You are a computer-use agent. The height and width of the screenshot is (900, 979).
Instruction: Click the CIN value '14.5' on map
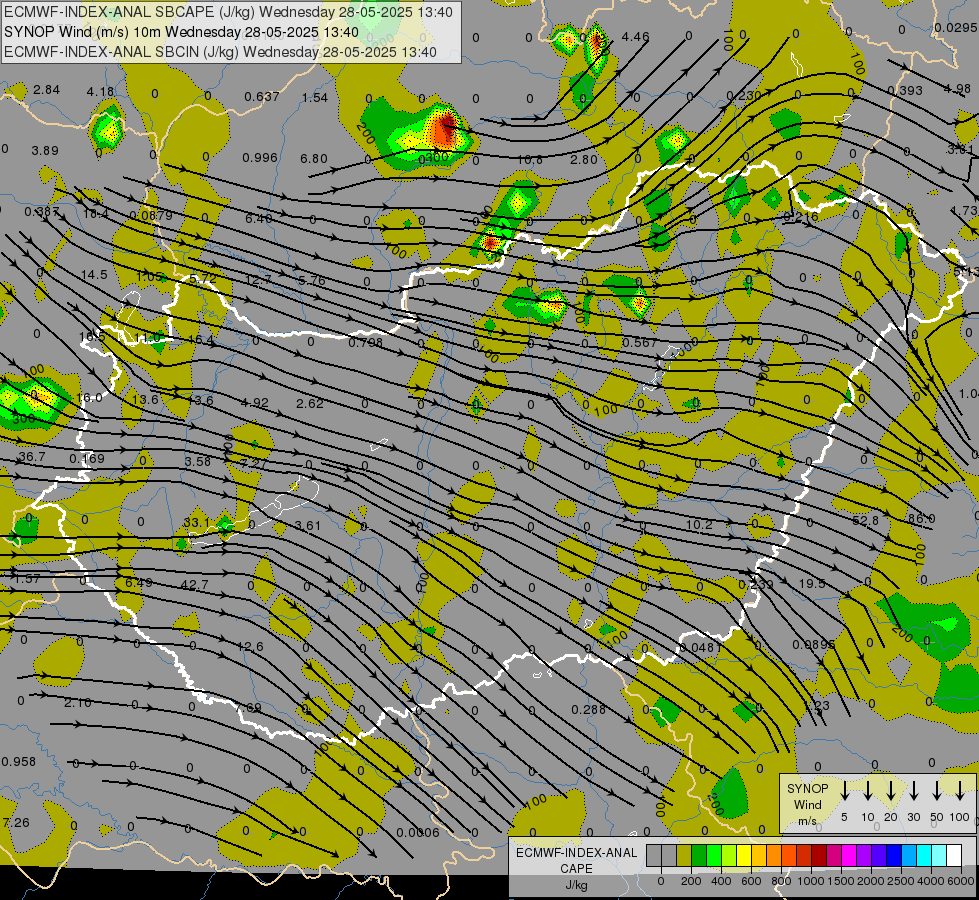[x=94, y=275]
